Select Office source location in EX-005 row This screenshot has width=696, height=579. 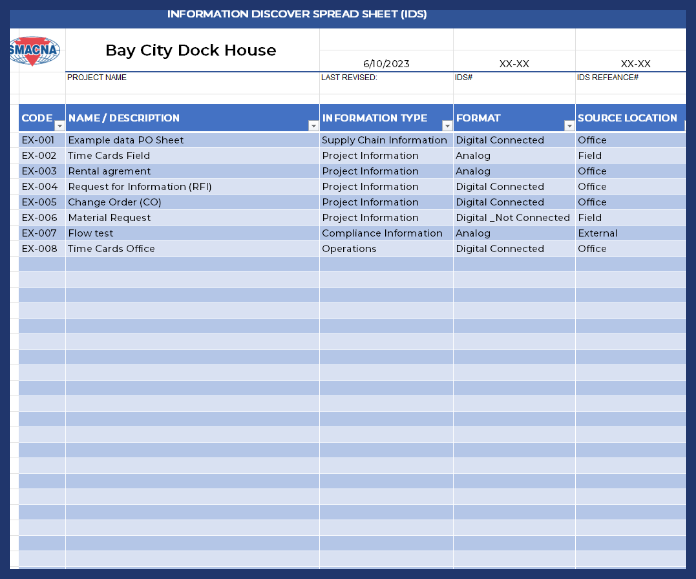click(x=631, y=202)
